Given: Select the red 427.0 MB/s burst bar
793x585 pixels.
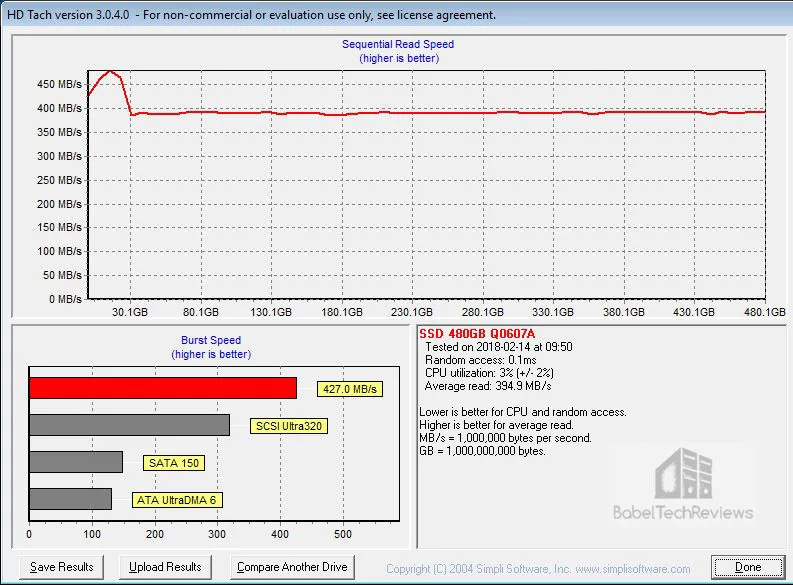Looking at the screenshot, I should (x=163, y=388).
